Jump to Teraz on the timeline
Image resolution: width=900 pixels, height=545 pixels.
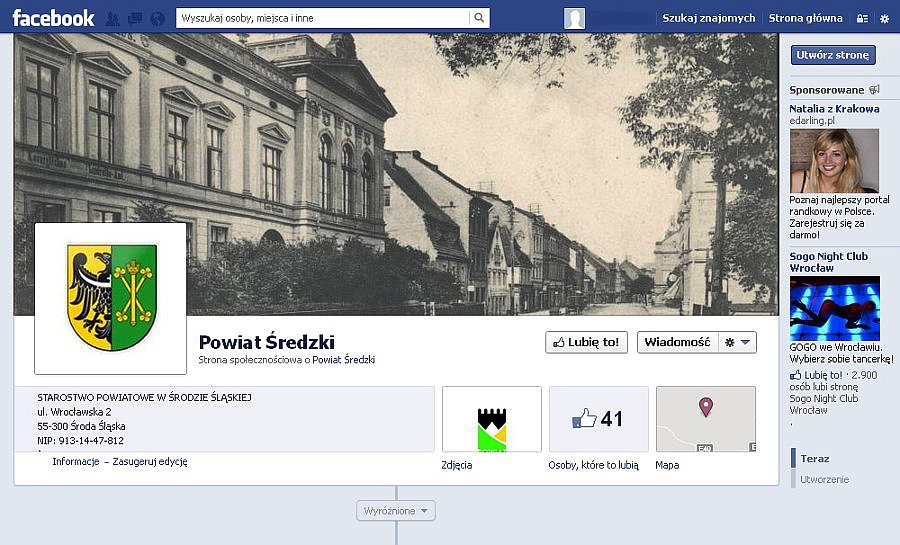coord(814,458)
